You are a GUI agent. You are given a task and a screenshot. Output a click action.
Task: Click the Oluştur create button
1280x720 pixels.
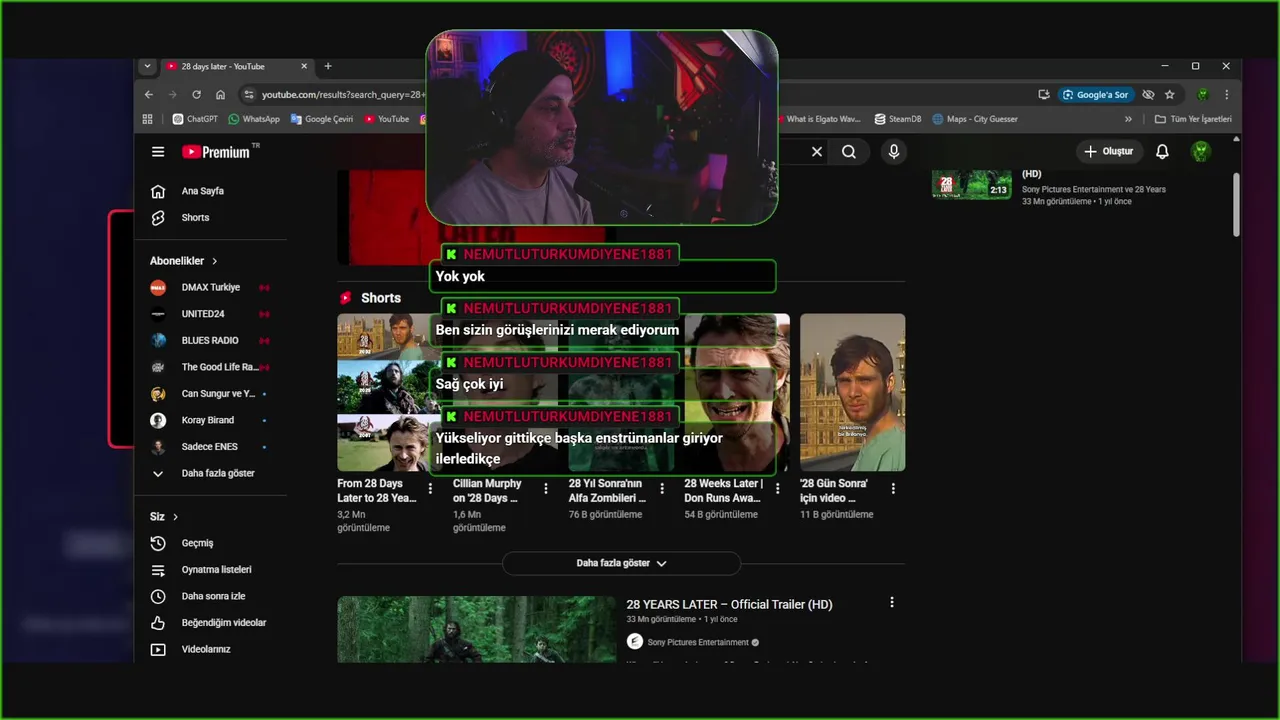(1109, 152)
